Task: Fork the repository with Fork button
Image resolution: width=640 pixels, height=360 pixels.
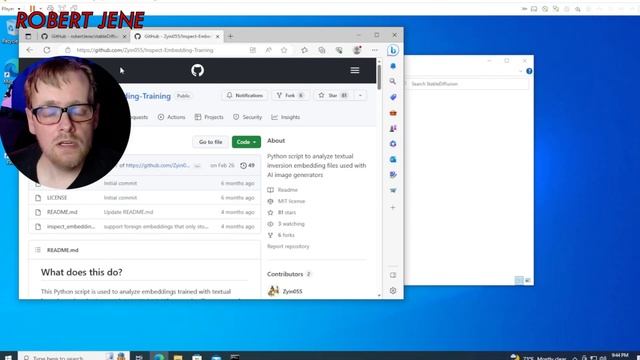Action: pyautogui.click(x=290, y=95)
